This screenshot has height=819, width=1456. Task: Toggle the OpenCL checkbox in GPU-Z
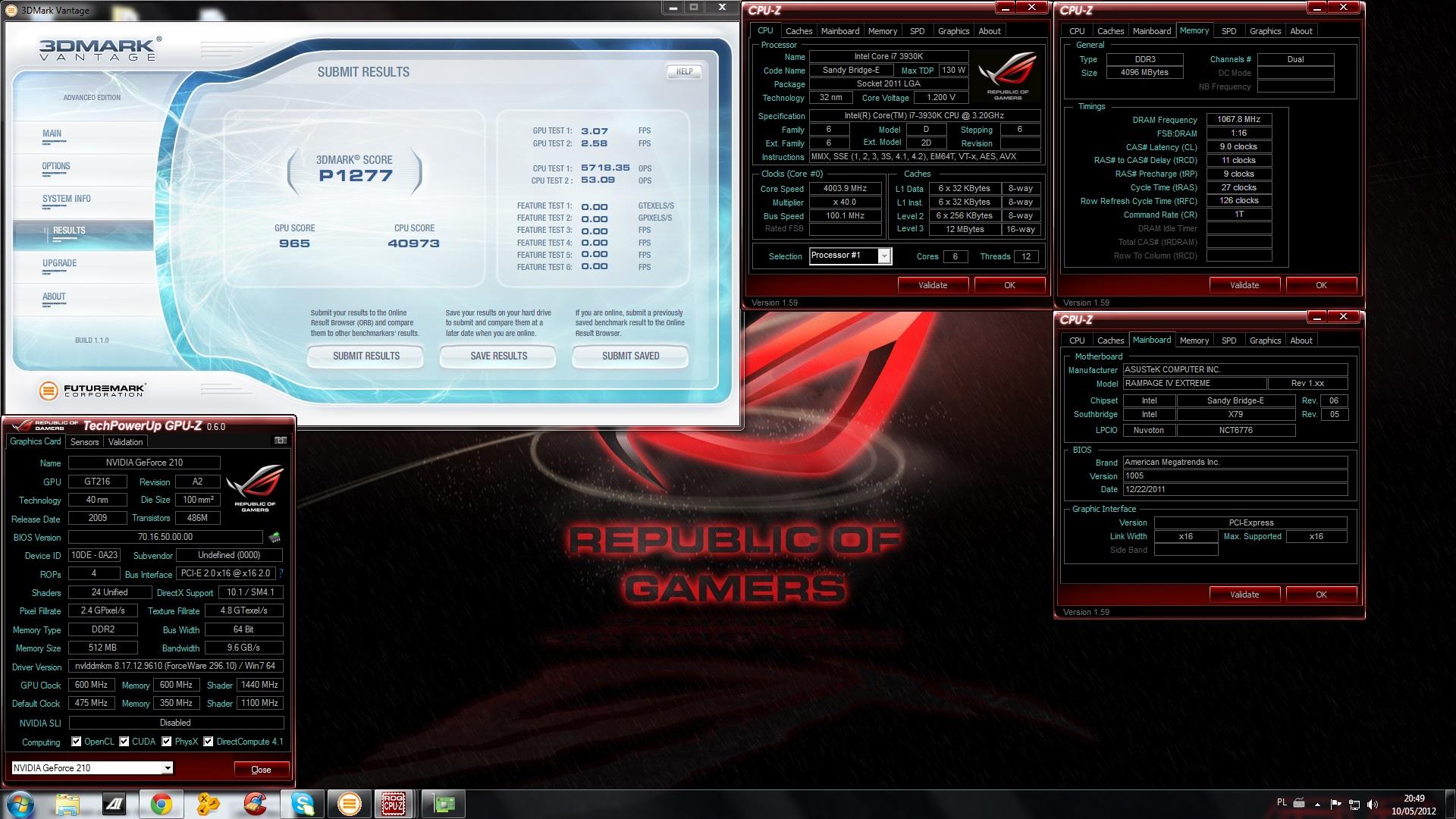[76, 742]
